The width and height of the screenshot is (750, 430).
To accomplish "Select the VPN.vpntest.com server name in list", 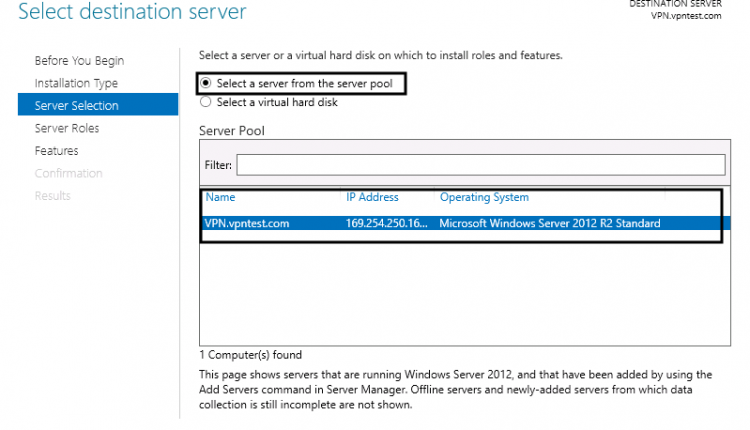I will coord(247,224).
